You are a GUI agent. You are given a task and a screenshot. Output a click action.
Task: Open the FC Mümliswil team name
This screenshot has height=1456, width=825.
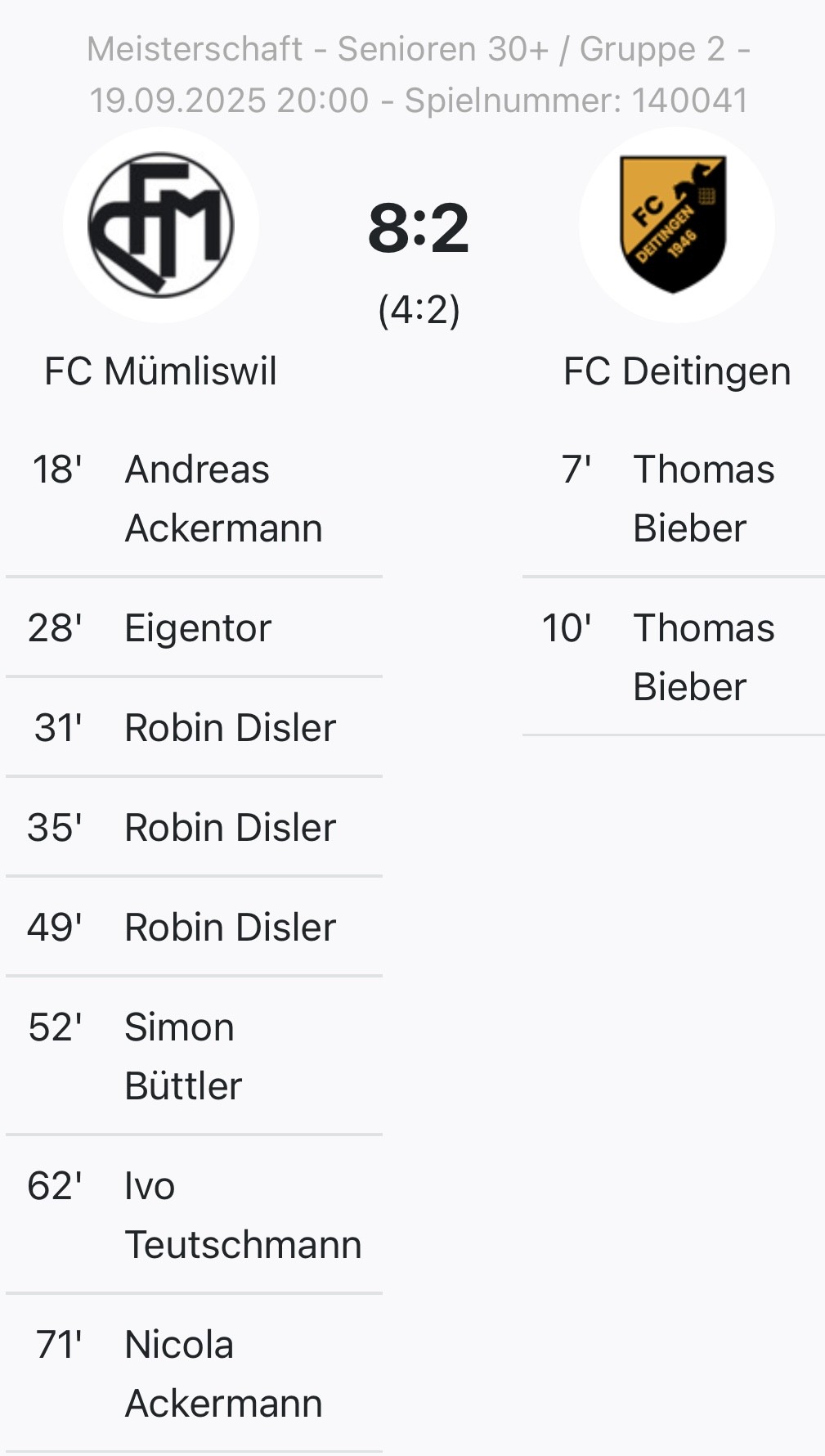tap(161, 371)
